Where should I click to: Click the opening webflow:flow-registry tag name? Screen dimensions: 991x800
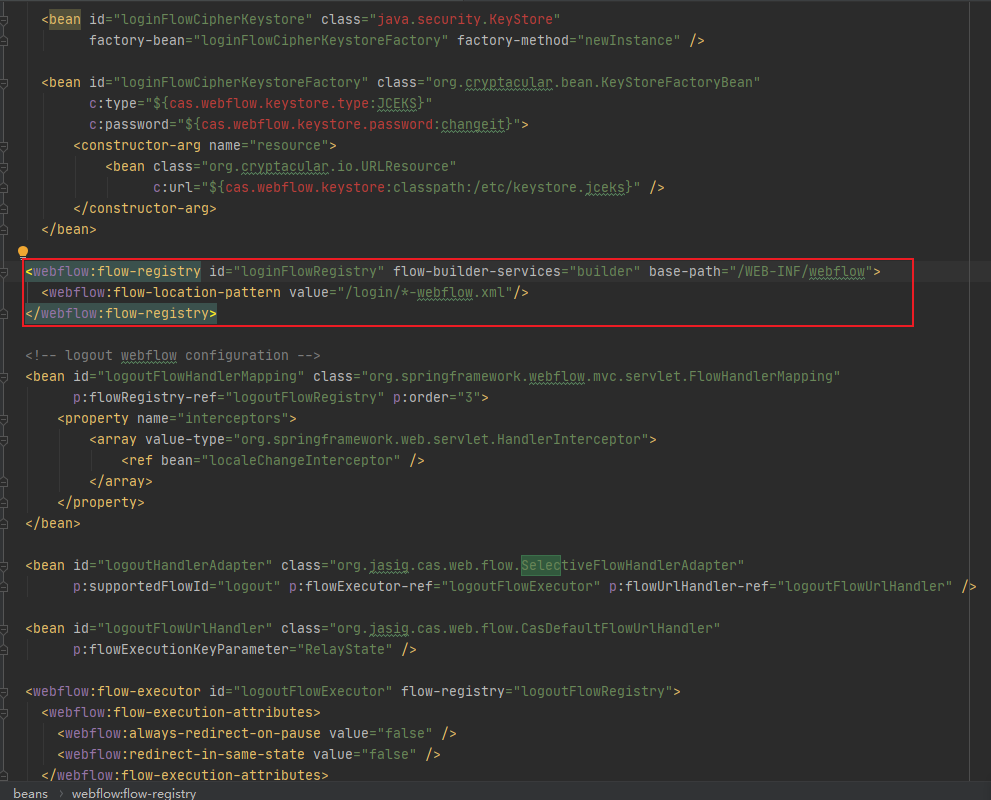point(117,272)
